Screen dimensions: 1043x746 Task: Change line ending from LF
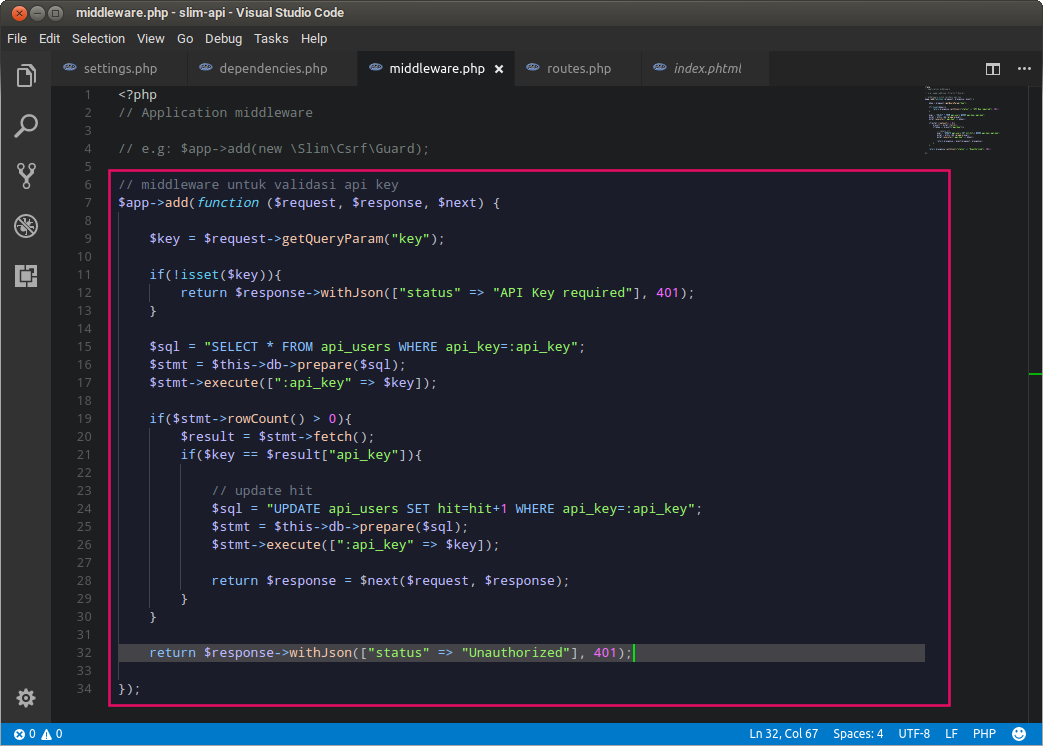point(952,733)
